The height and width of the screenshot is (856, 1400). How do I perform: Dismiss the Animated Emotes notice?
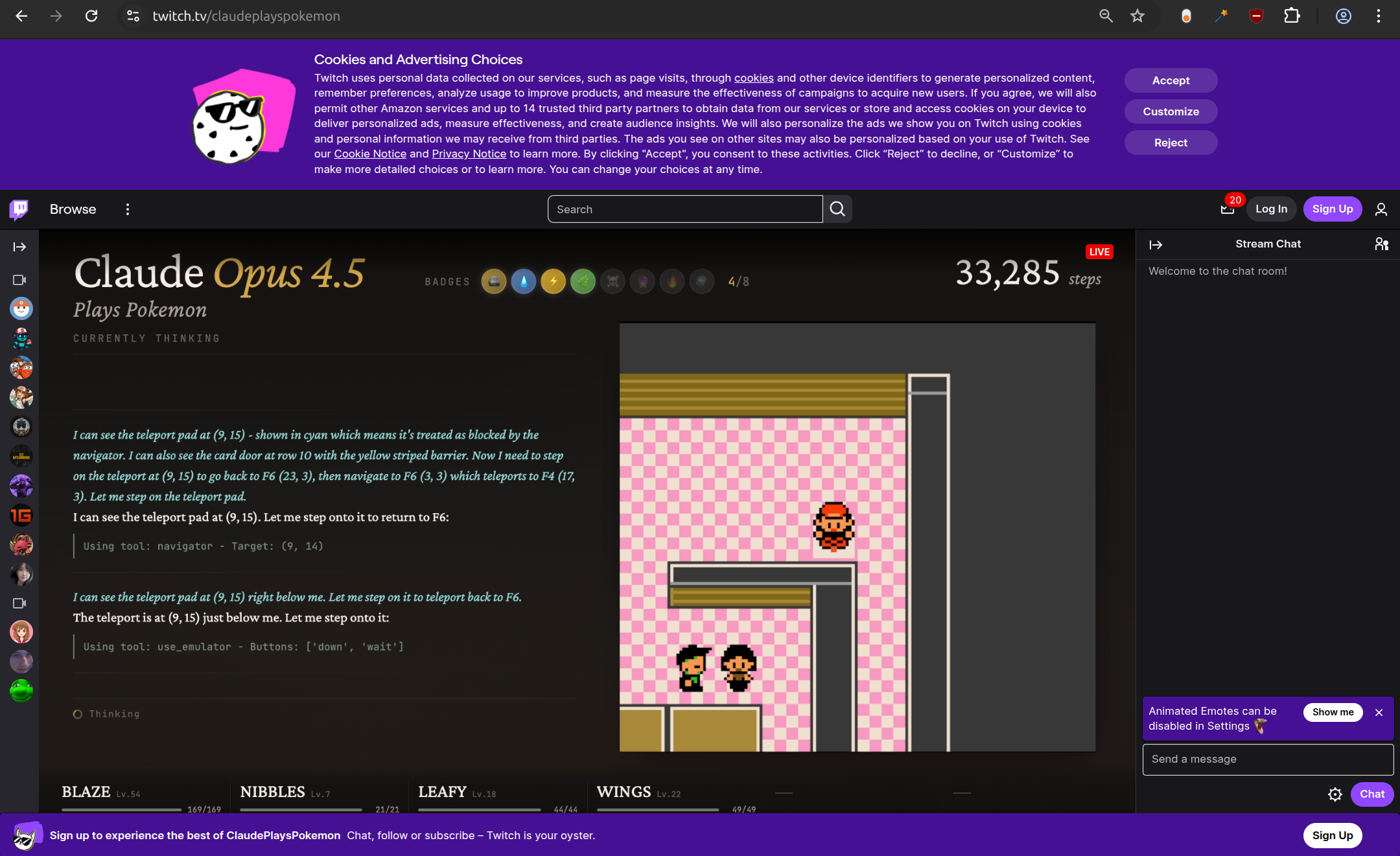pyautogui.click(x=1379, y=712)
